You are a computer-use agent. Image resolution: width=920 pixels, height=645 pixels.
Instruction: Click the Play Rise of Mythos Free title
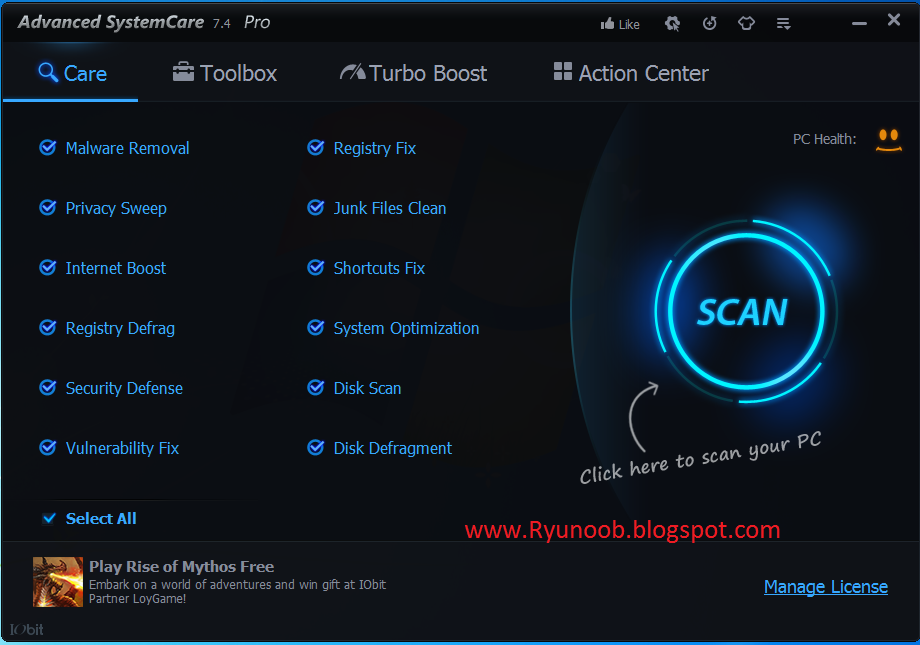tap(181, 566)
